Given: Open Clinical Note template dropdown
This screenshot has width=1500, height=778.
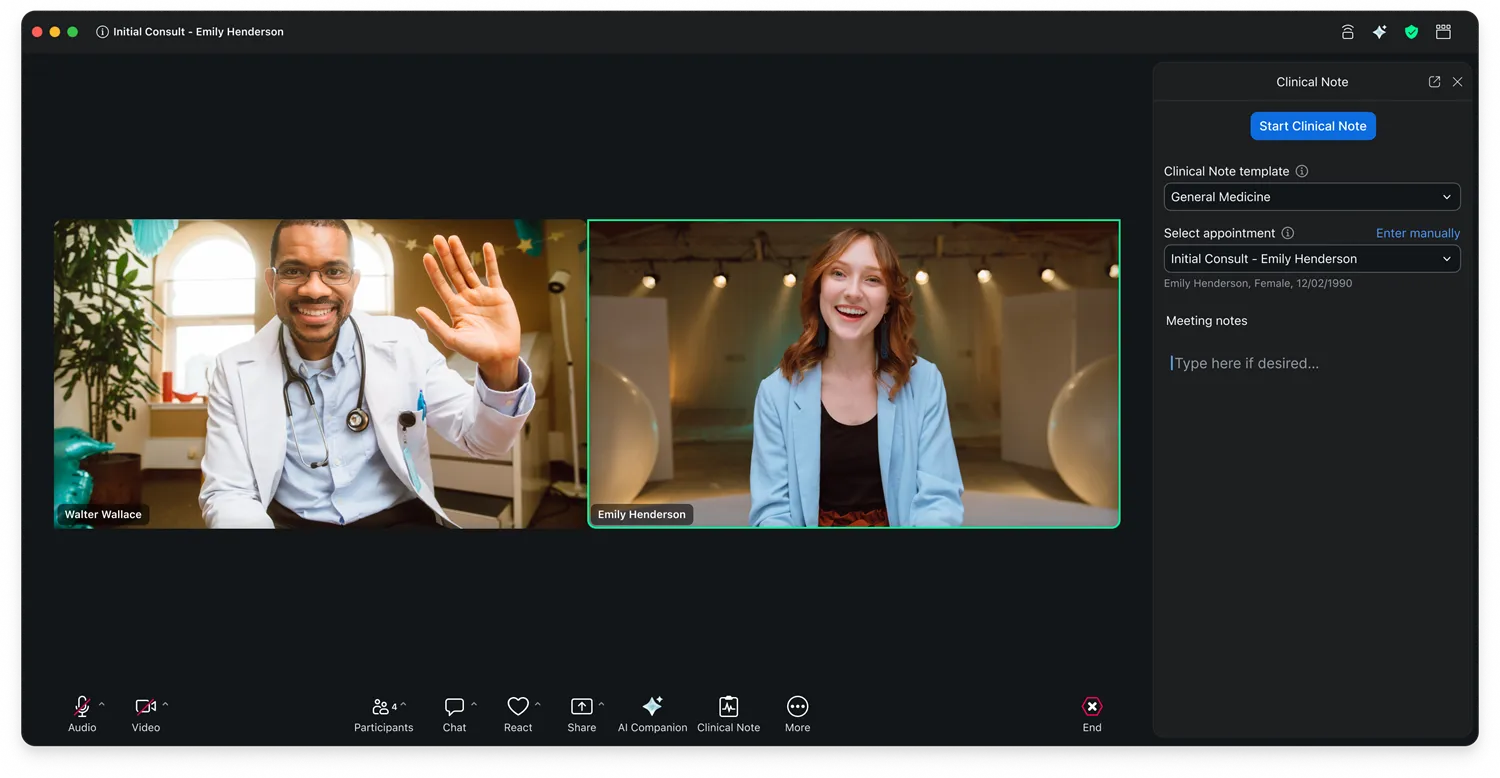Looking at the screenshot, I should coord(1312,197).
